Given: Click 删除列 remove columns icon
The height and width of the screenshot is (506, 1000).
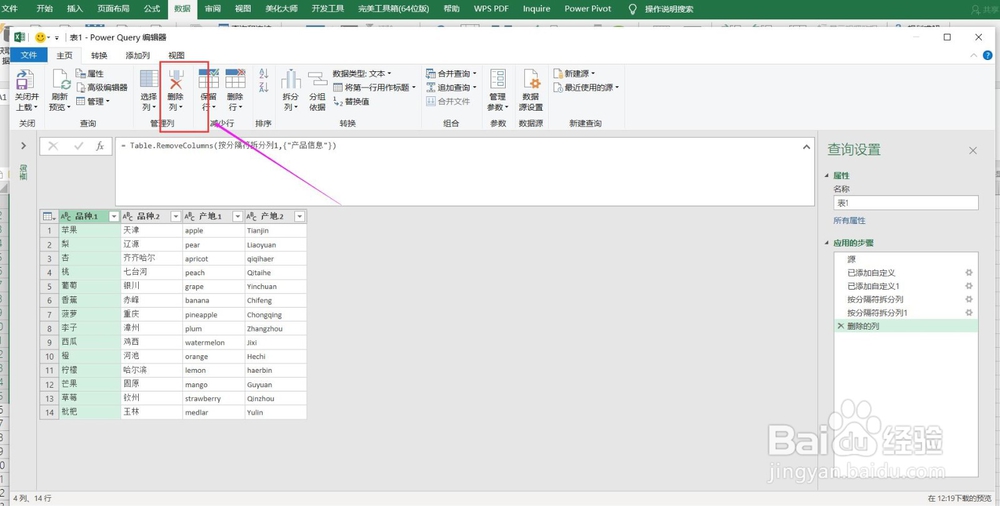Looking at the screenshot, I should 176,79.
